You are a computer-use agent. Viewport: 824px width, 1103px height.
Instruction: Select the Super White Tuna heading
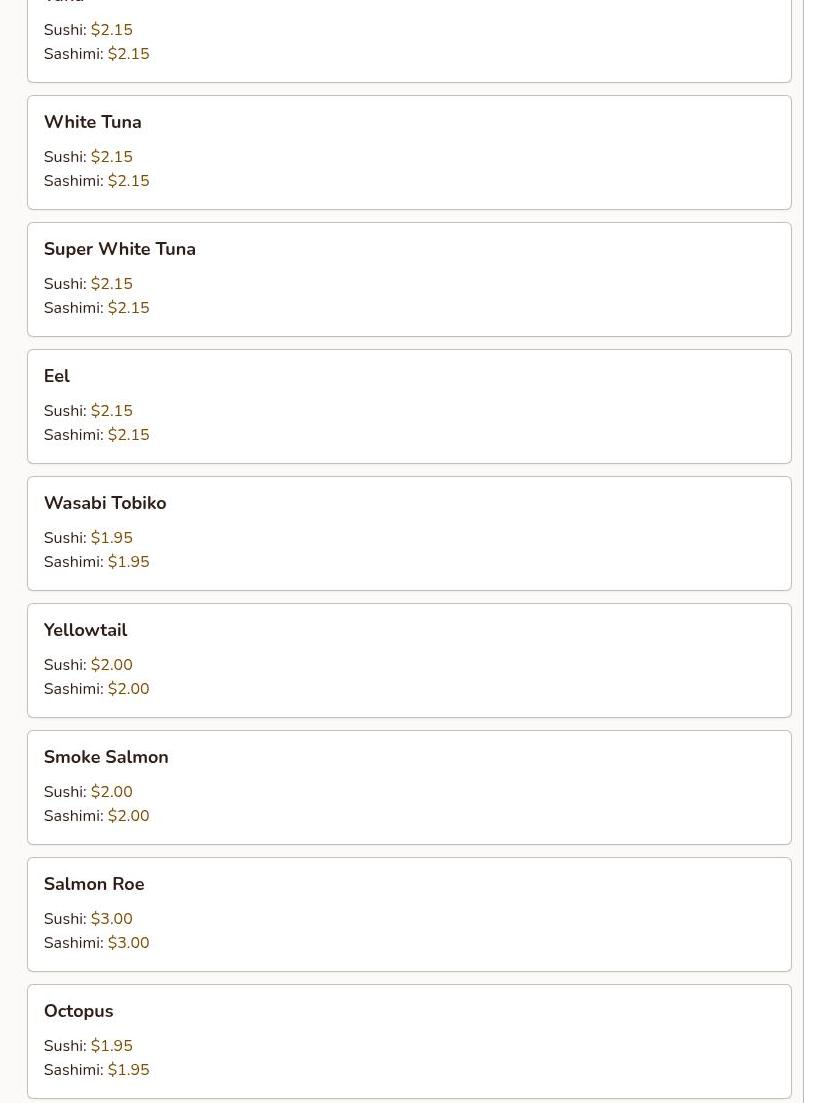120,249
